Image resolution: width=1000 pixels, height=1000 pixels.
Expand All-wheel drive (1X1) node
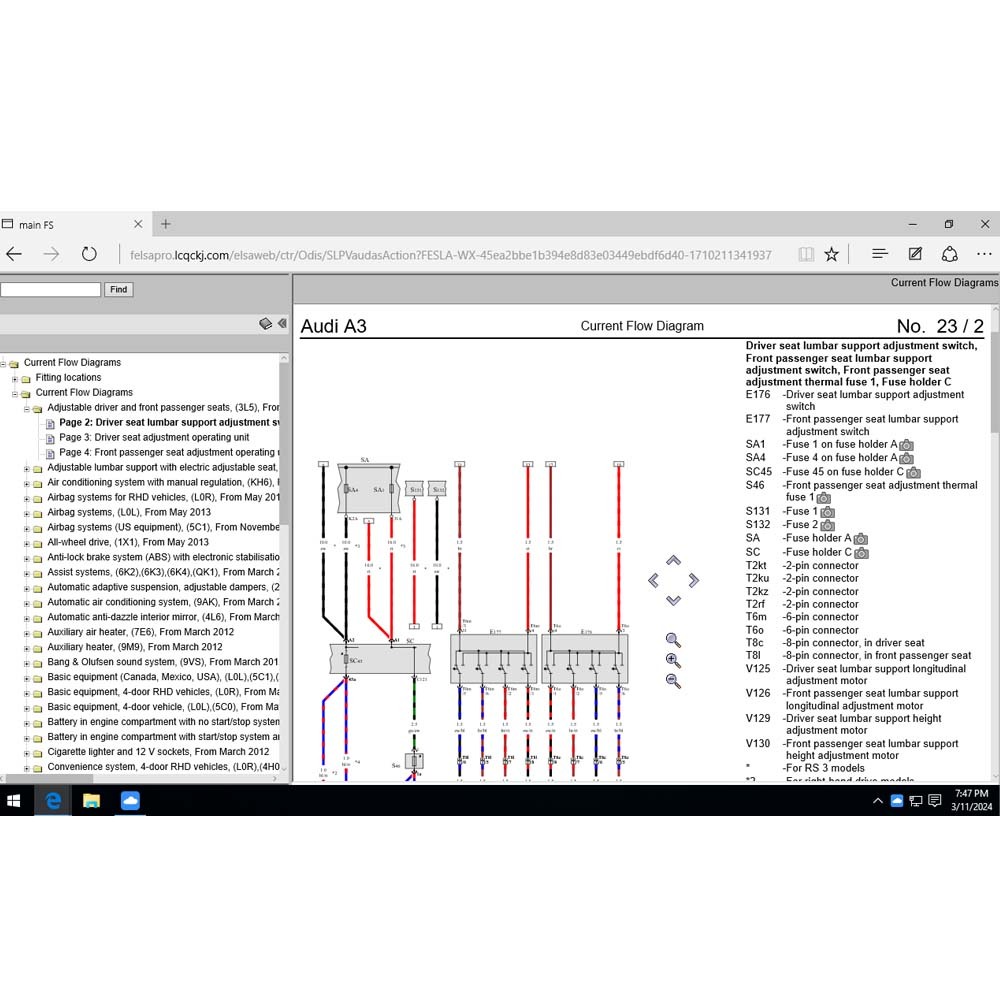point(27,544)
